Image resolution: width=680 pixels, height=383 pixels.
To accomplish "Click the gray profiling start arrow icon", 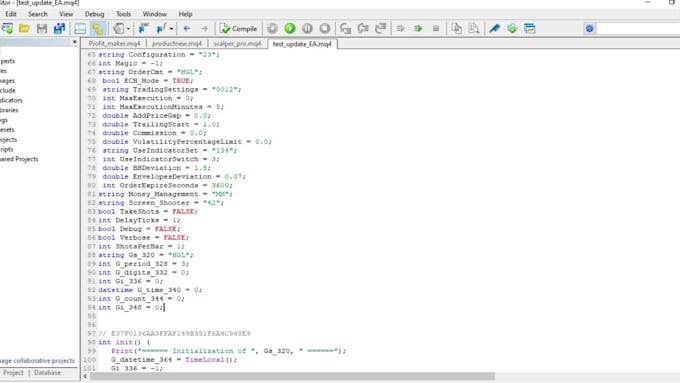I will (401, 29).
